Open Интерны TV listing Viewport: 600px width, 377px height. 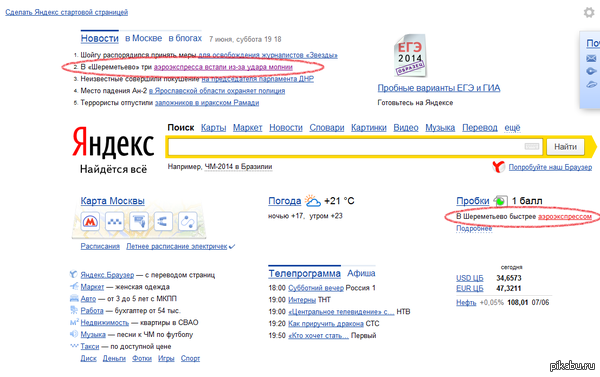pos(302,300)
